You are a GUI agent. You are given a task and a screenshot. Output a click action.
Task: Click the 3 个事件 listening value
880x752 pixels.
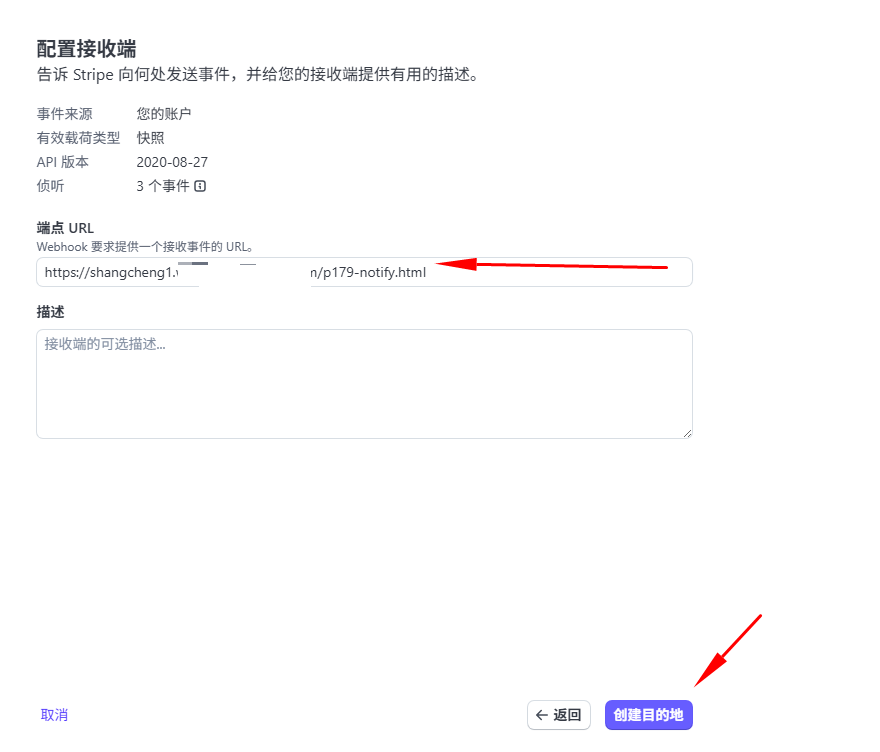click(162, 186)
